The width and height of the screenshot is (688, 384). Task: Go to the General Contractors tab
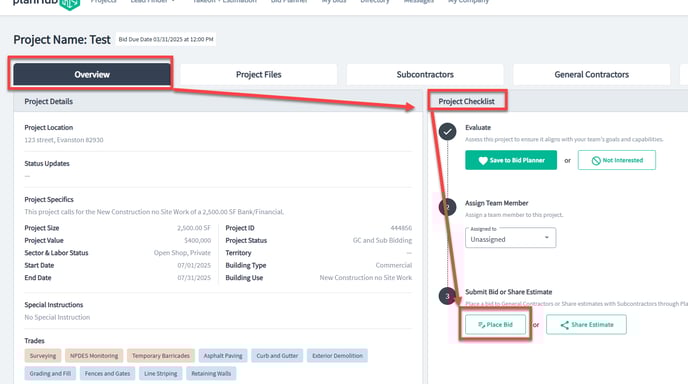pos(591,75)
